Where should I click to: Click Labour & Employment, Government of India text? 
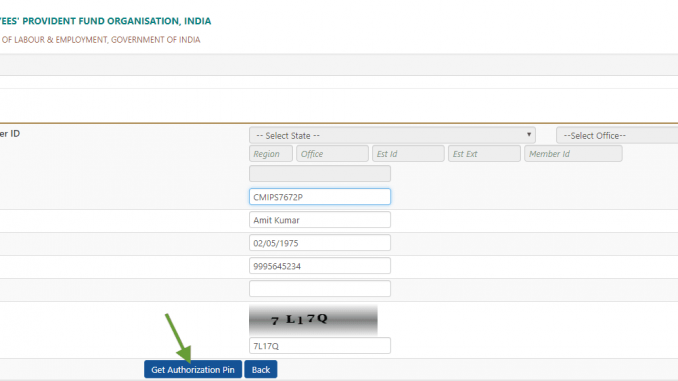click(x=100, y=40)
